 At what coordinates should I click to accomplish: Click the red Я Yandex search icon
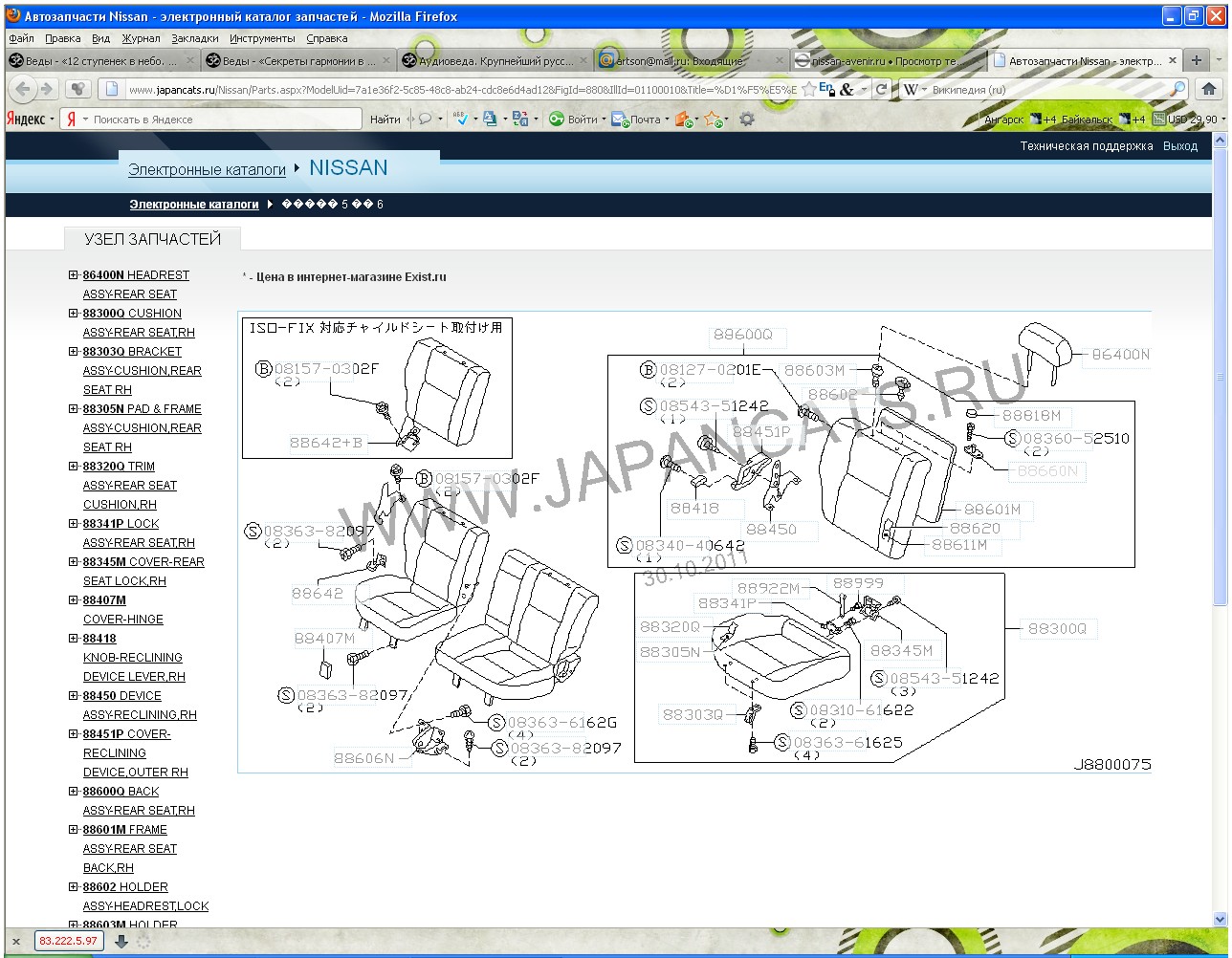(71, 120)
